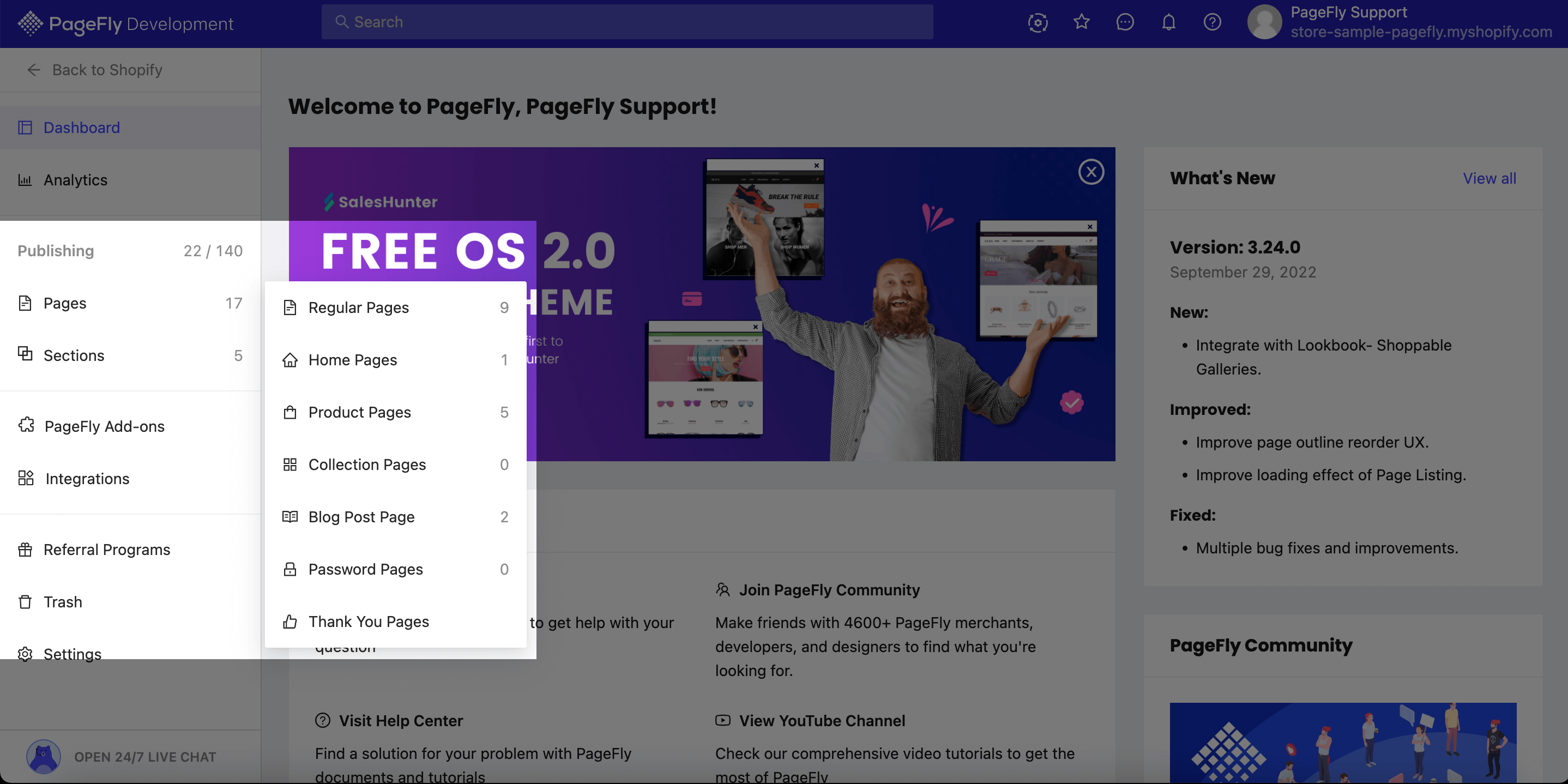This screenshot has height=784, width=1568.
Task: Go Back to Shopify
Action: coord(95,70)
